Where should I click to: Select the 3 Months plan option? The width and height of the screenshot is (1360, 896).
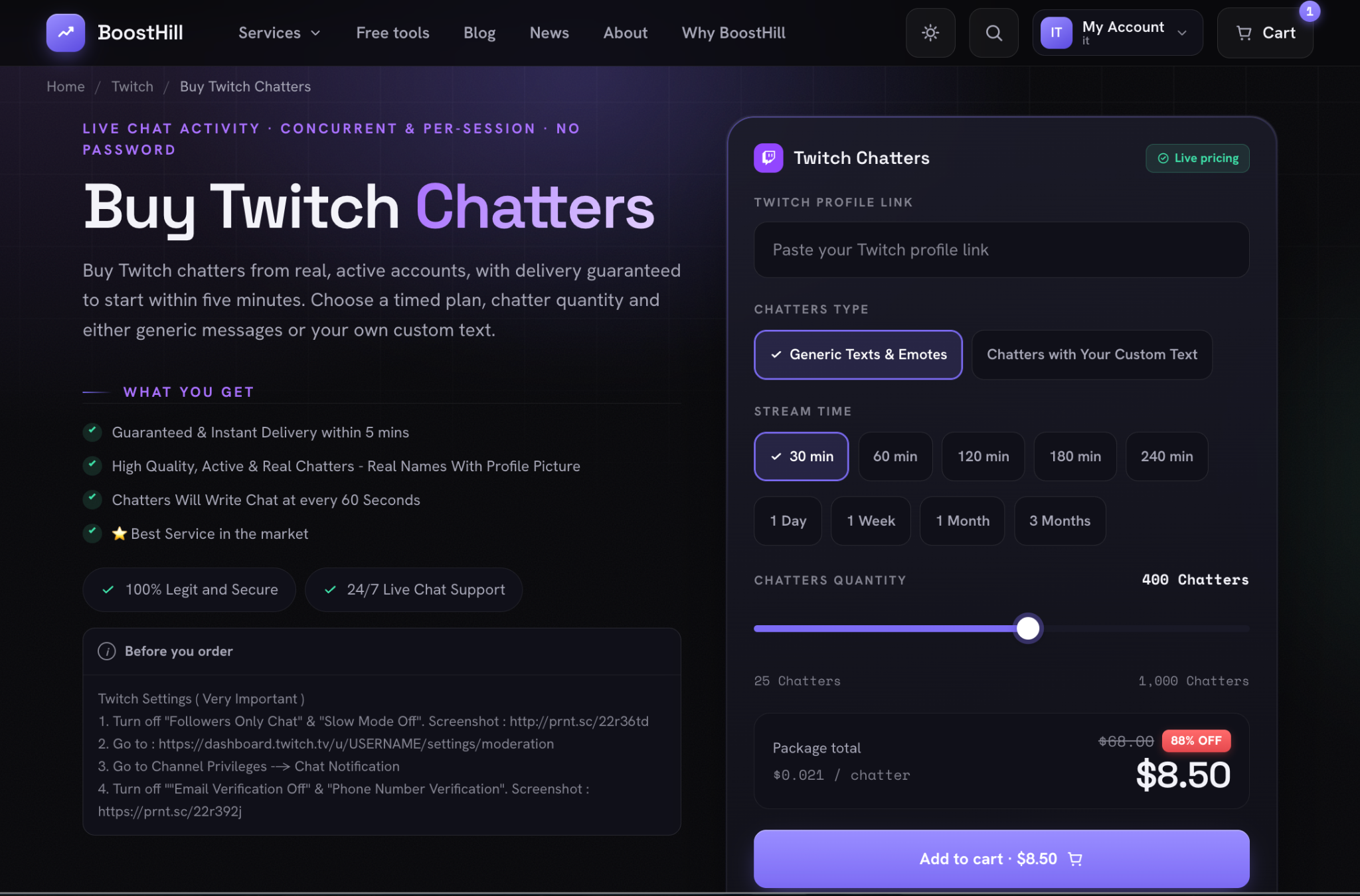(1060, 521)
